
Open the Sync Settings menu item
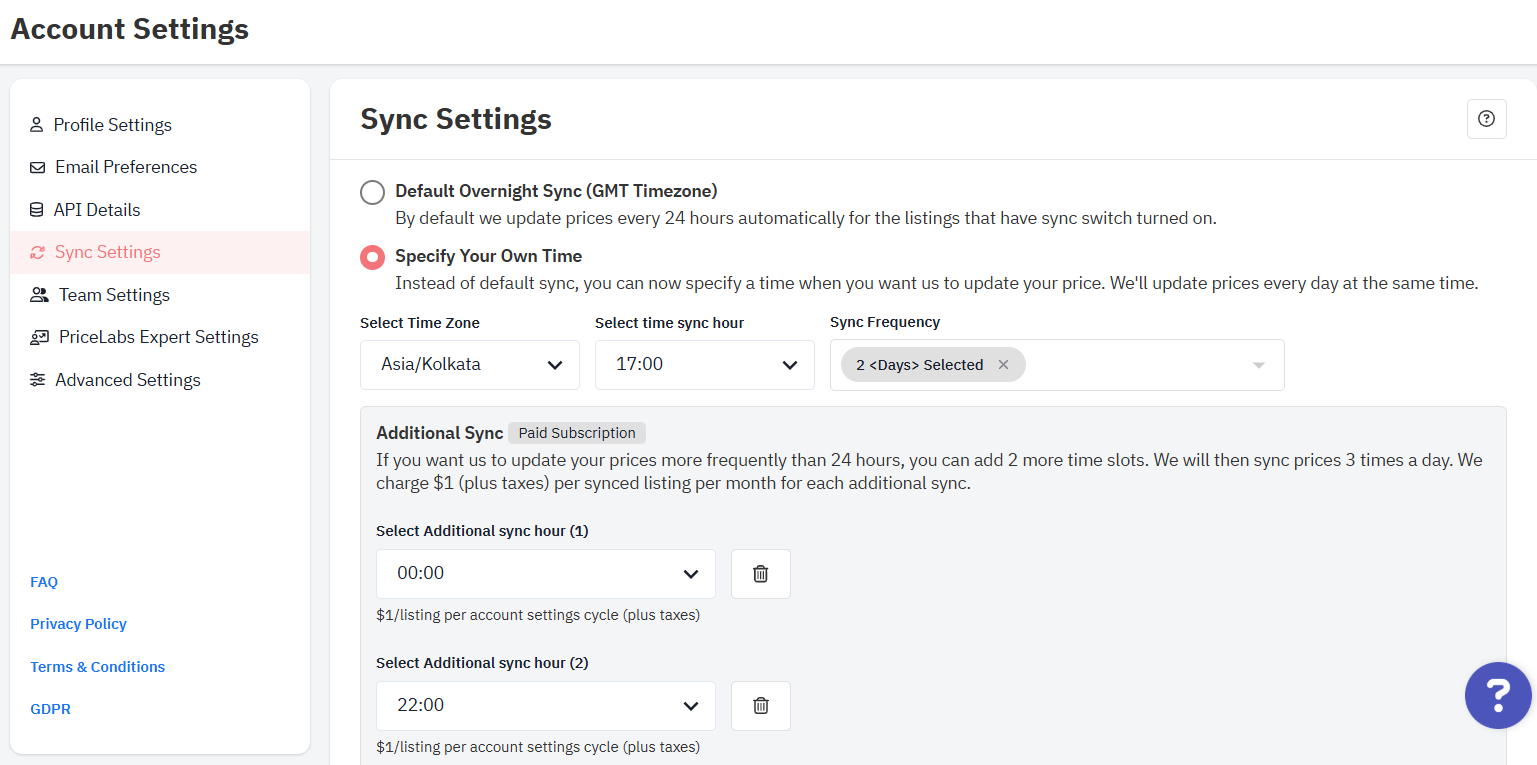[x=107, y=252]
